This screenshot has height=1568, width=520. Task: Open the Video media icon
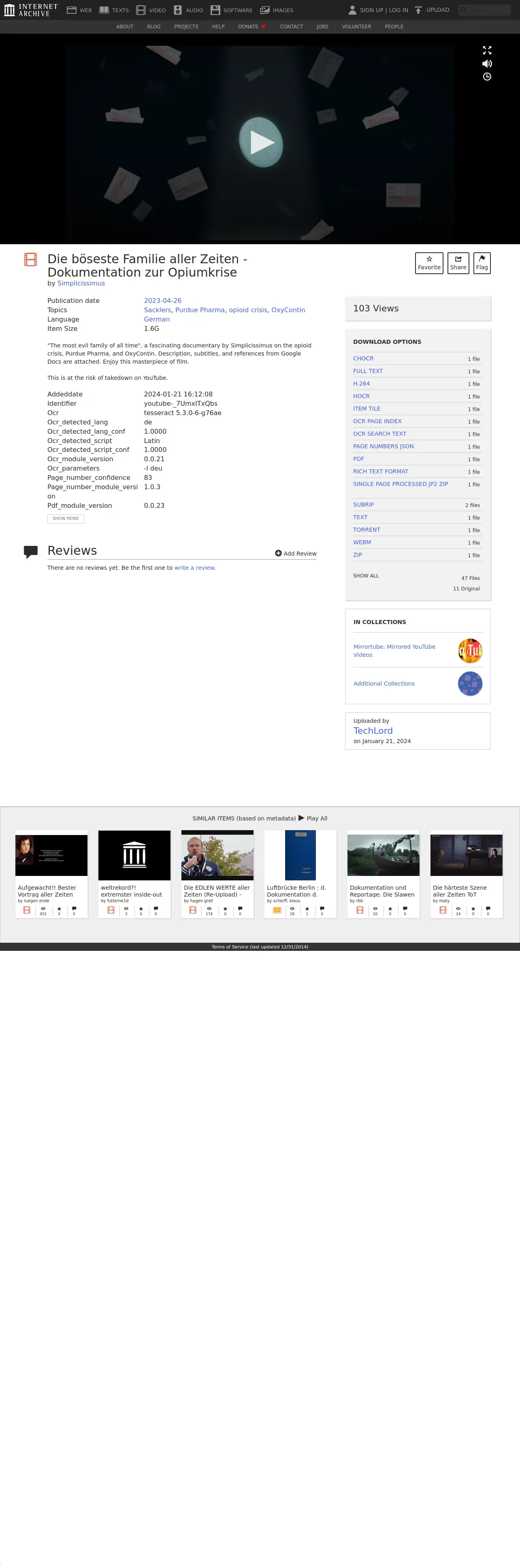[x=141, y=11]
